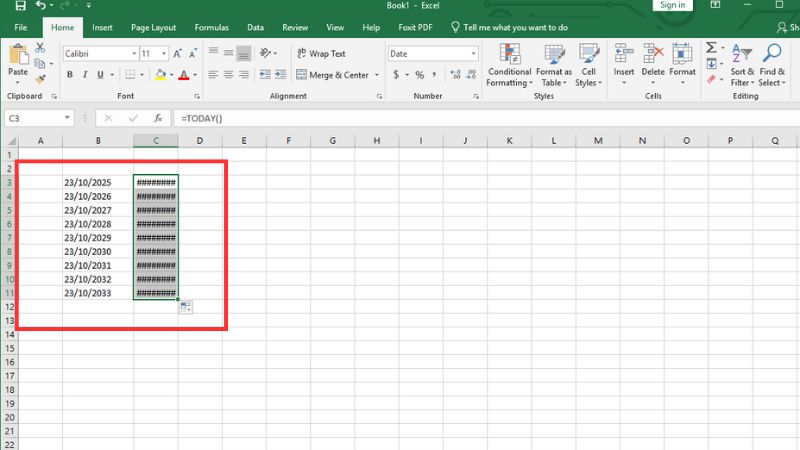
Task: Click the Format Painter brush icon
Action: point(40,78)
